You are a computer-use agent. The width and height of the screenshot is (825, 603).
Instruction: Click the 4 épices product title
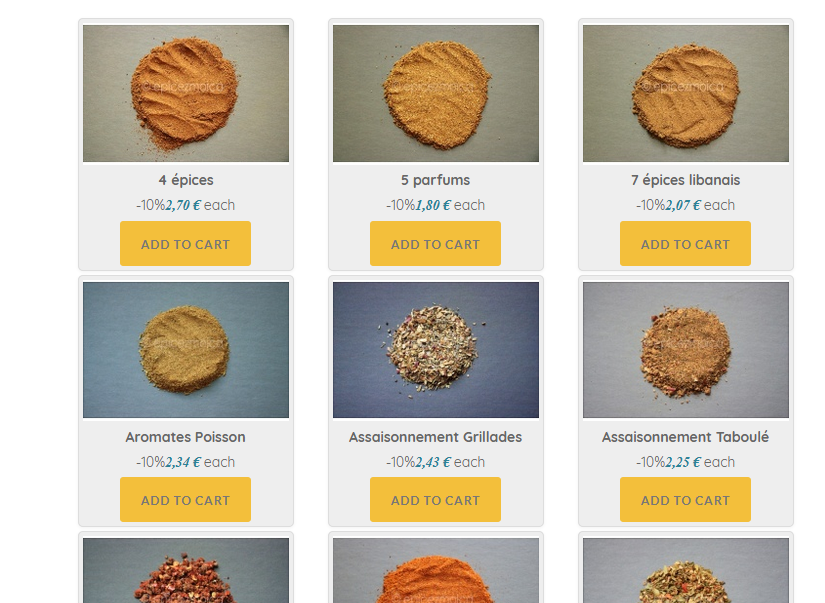pyautogui.click(x=186, y=180)
